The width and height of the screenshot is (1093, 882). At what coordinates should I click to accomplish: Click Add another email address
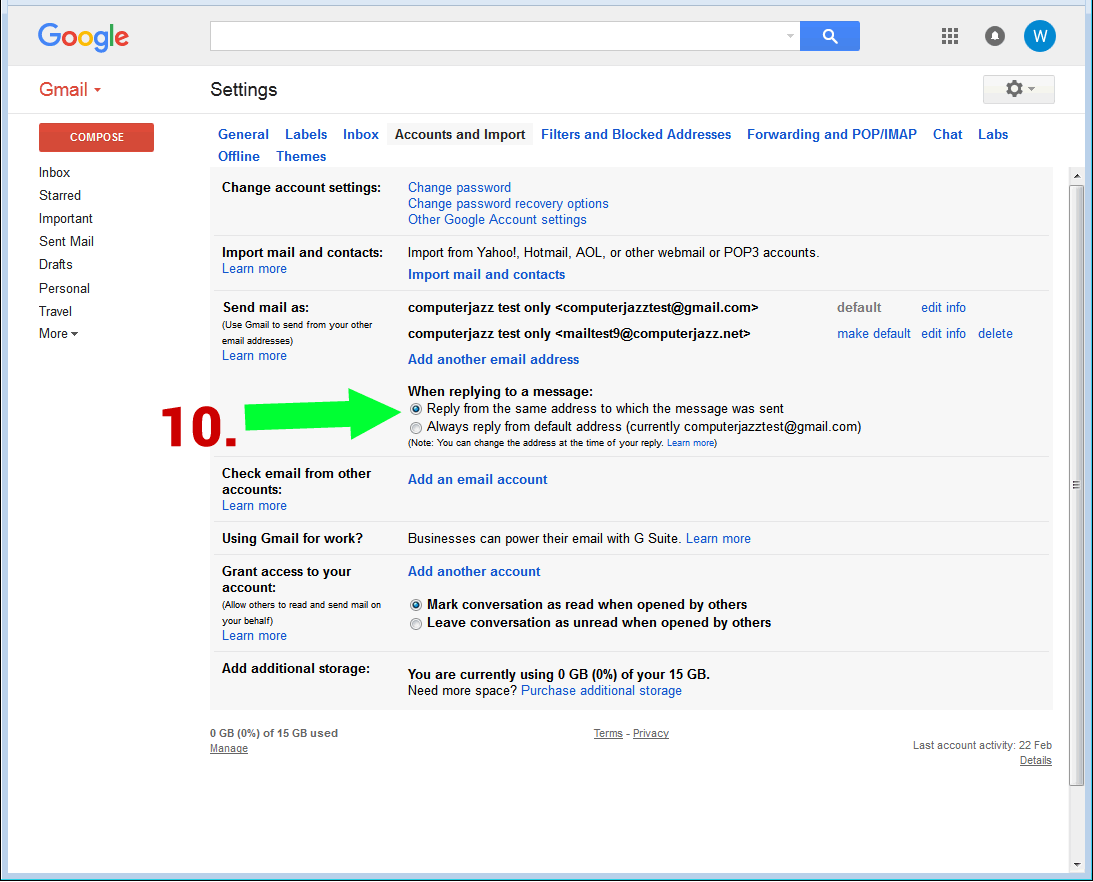494,360
